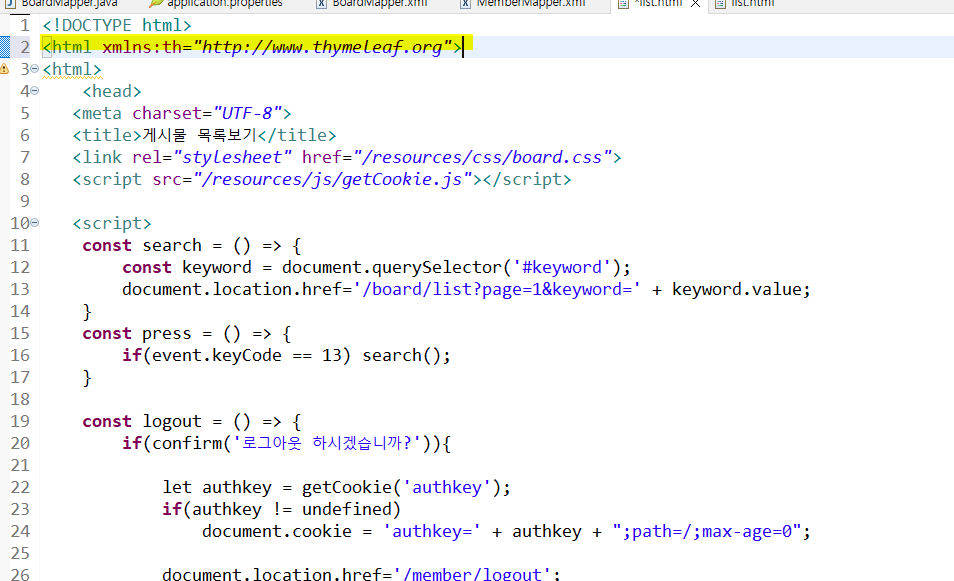Open the BoardMapper.xml editor tab
The height and width of the screenshot is (581, 954).
[372, 4]
